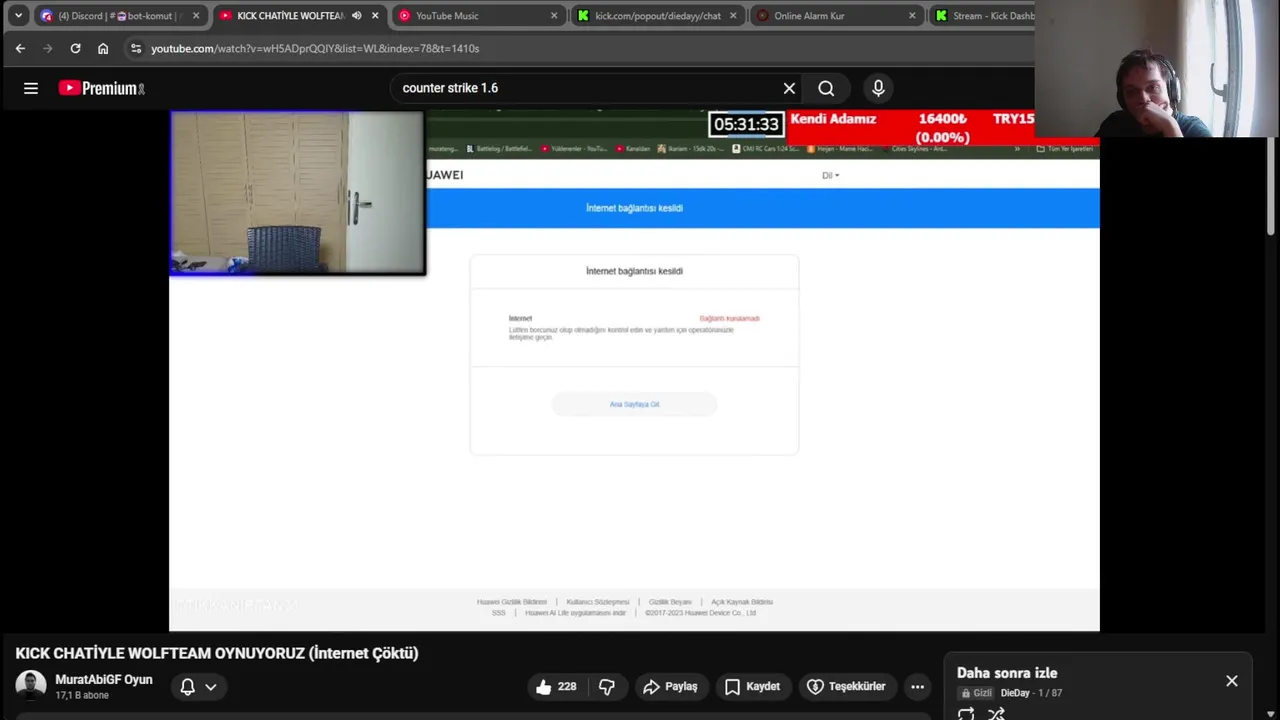Clear the search box with the X
The image size is (1280, 720).
[789, 88]
